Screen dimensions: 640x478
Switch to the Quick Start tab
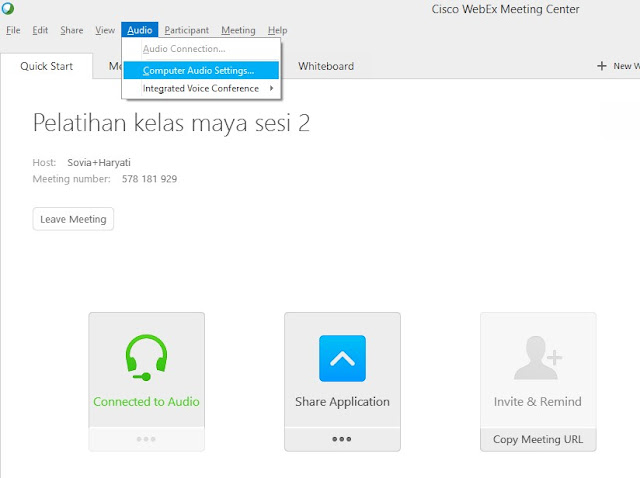pyautogui.click(x=47, y=66)
